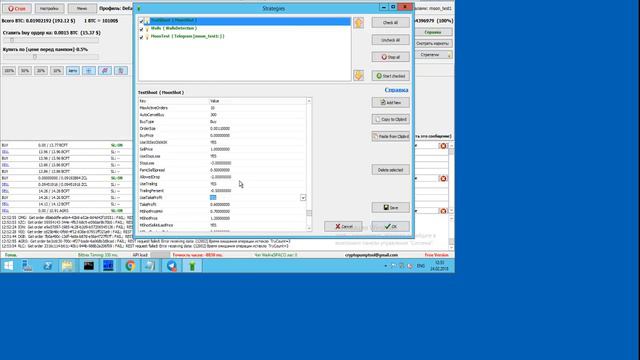Image resolution: width=640 pixels, height=360 pixels.
Task: Add a new strategy
Action: [x=390, y=102]
